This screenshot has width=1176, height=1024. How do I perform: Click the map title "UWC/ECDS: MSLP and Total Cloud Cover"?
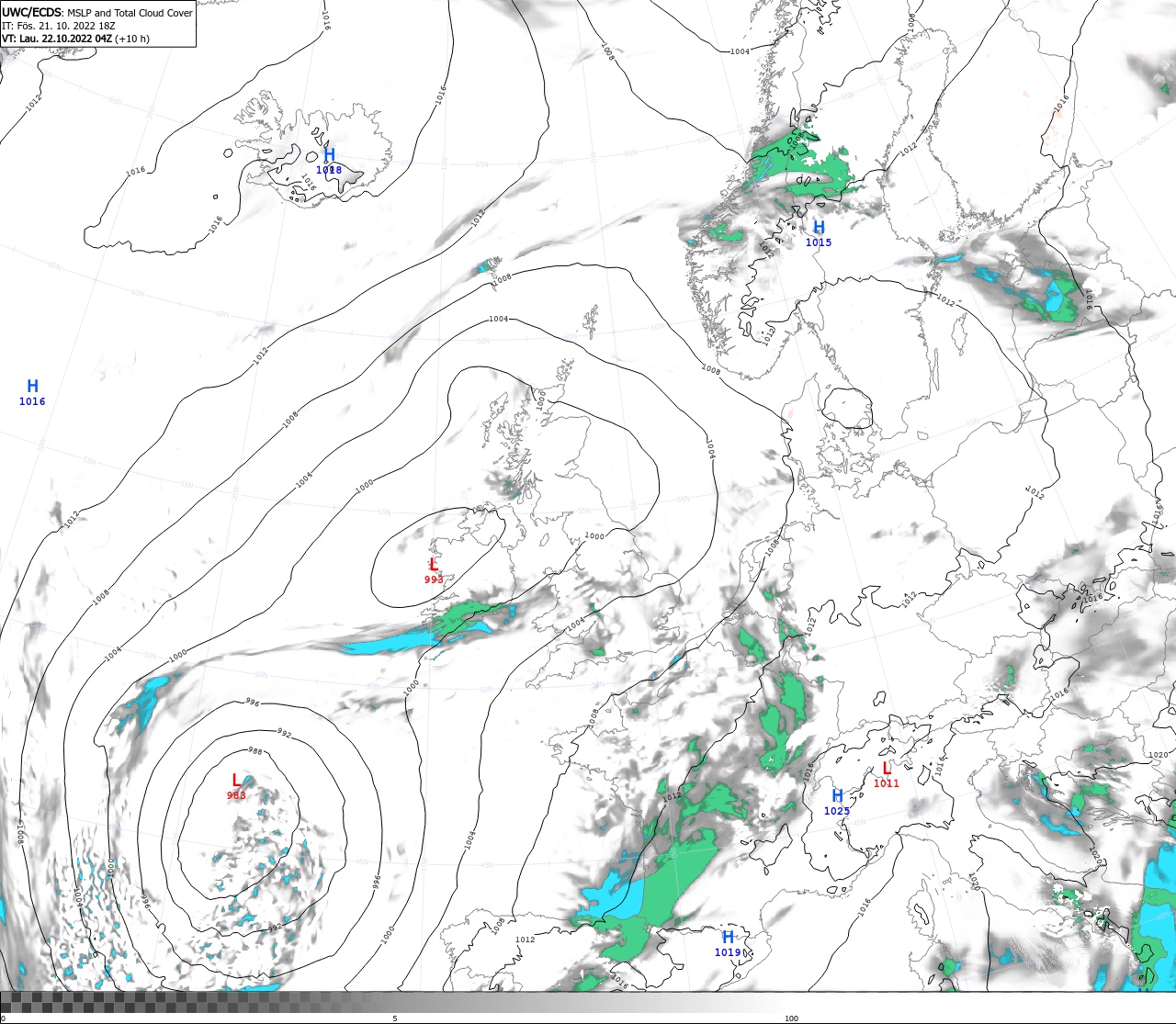pyautogui.click(x=97, y=13)
